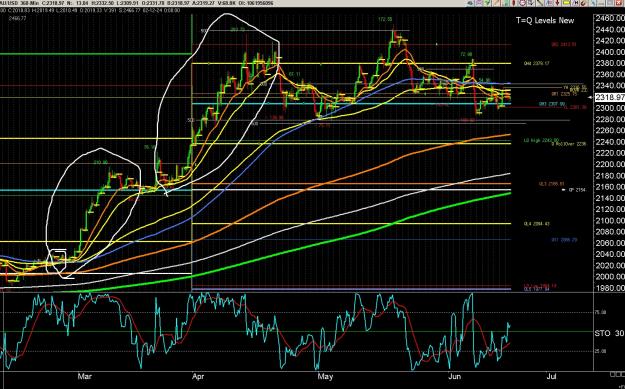Click the 2280.00 price axis label

pos(609,119)
